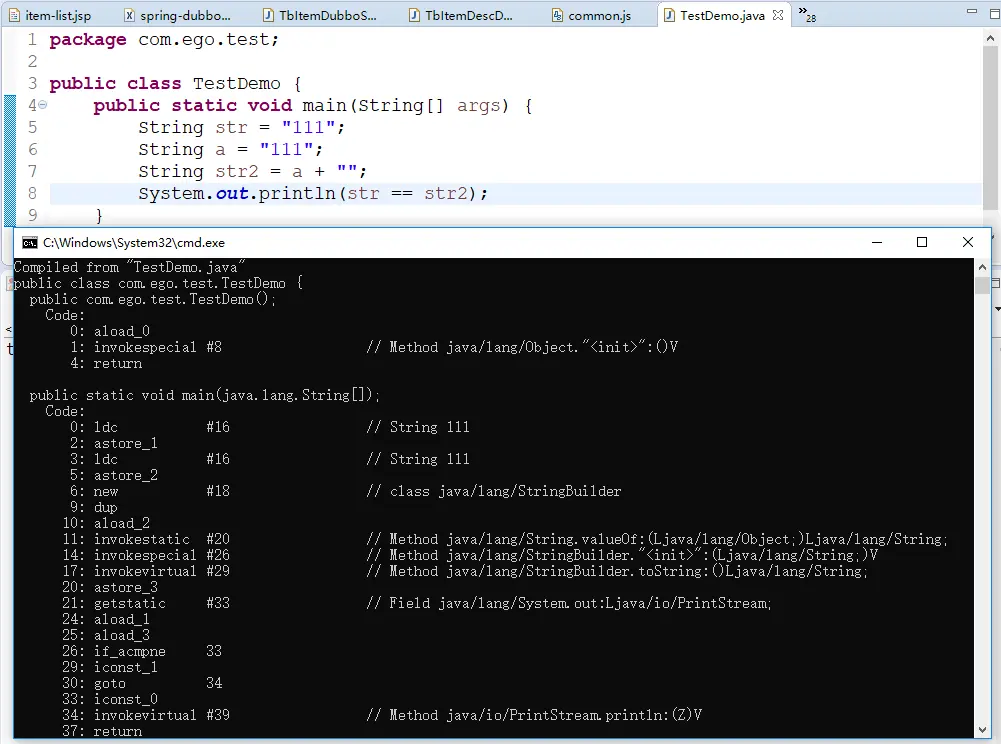Minimize the cmd.exe window

(877, 242)
